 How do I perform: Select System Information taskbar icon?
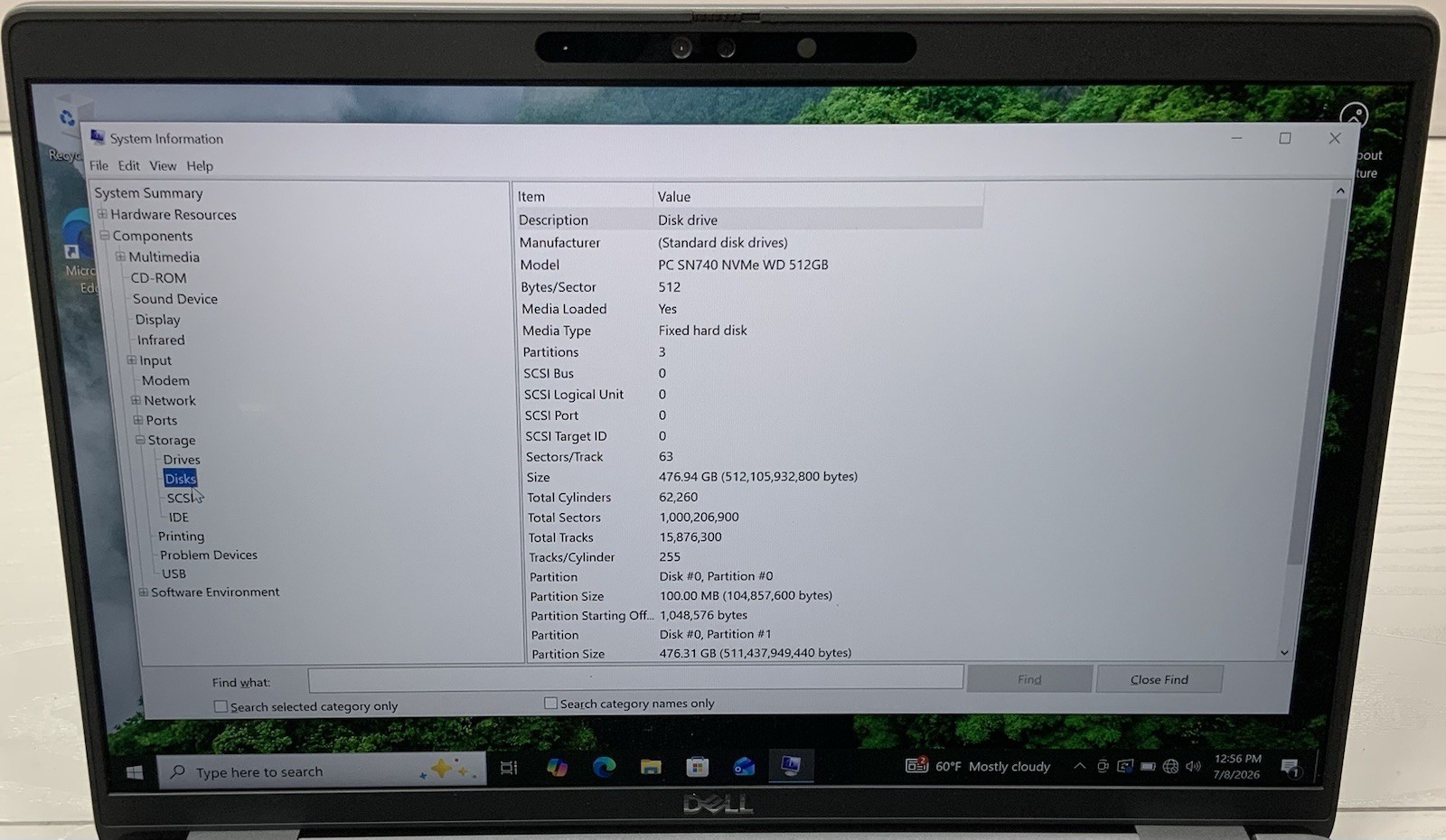pyautogui.click(x=791, y=767)
